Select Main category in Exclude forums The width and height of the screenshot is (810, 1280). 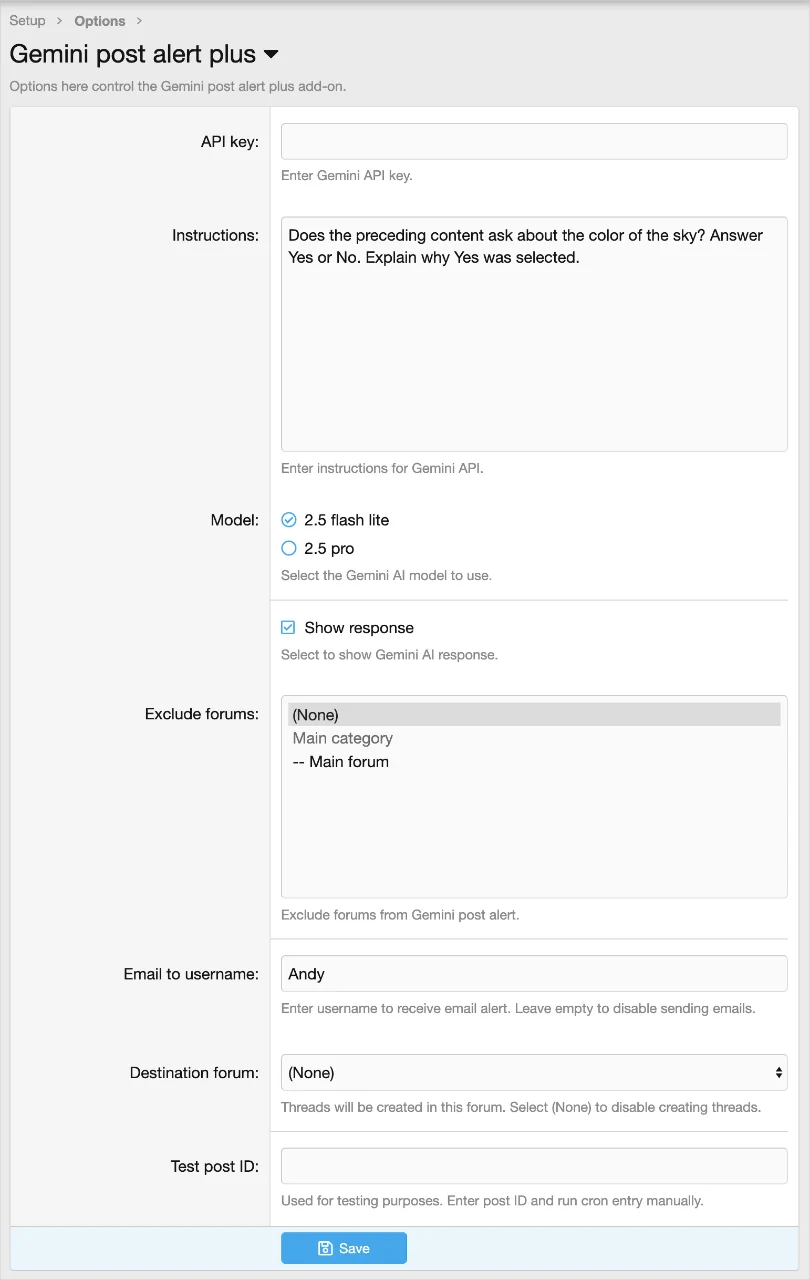point(343,738)
